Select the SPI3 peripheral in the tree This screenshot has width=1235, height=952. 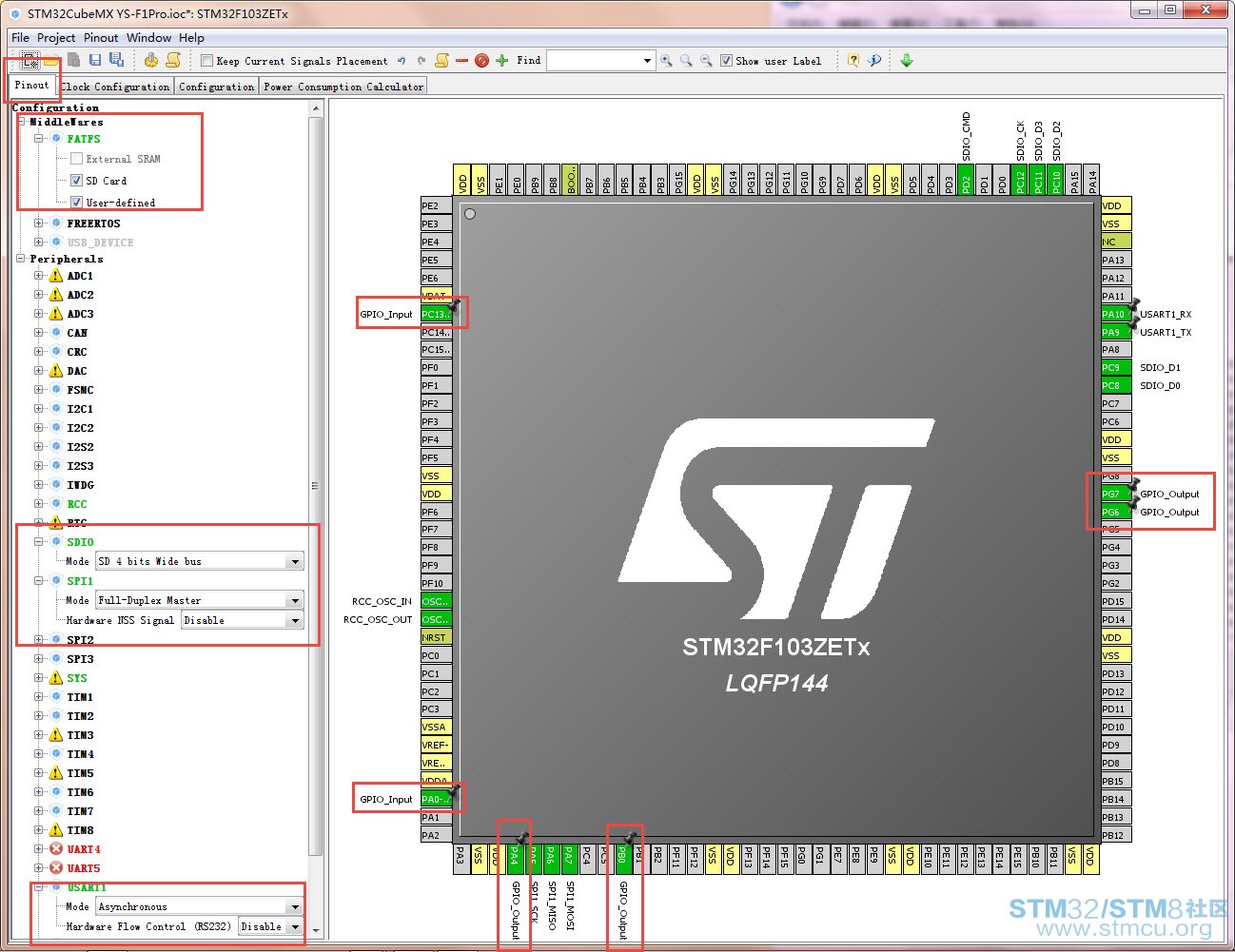[x=81, y=659]
